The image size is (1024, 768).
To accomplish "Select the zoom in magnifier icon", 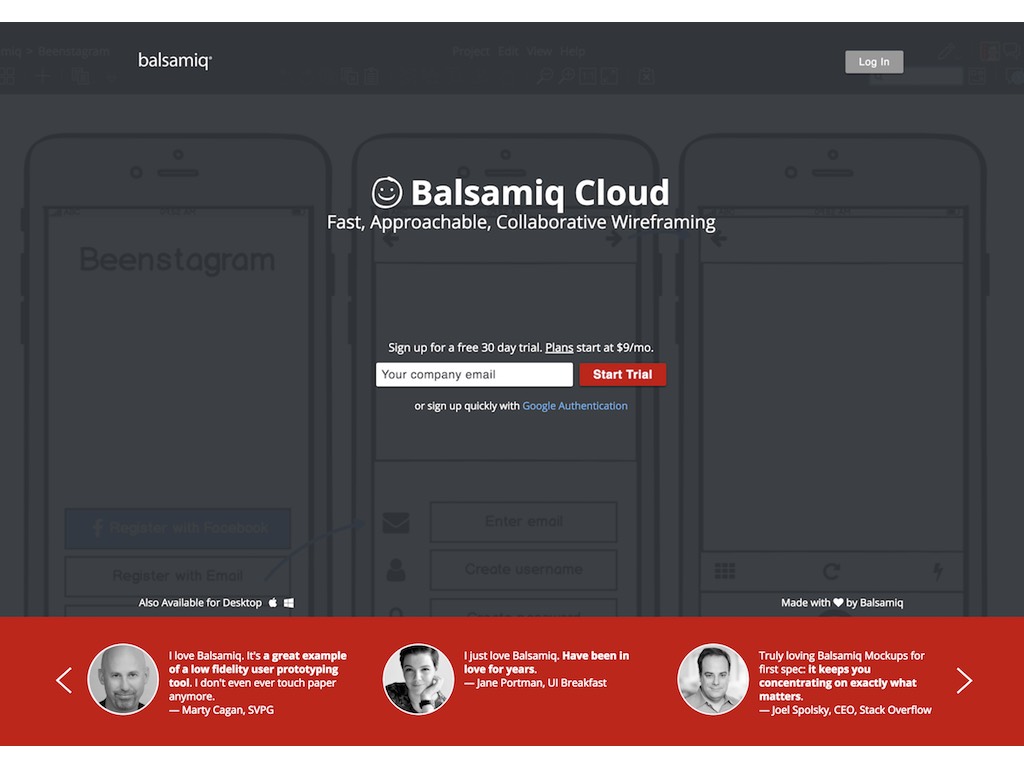I will coord(567,75).
